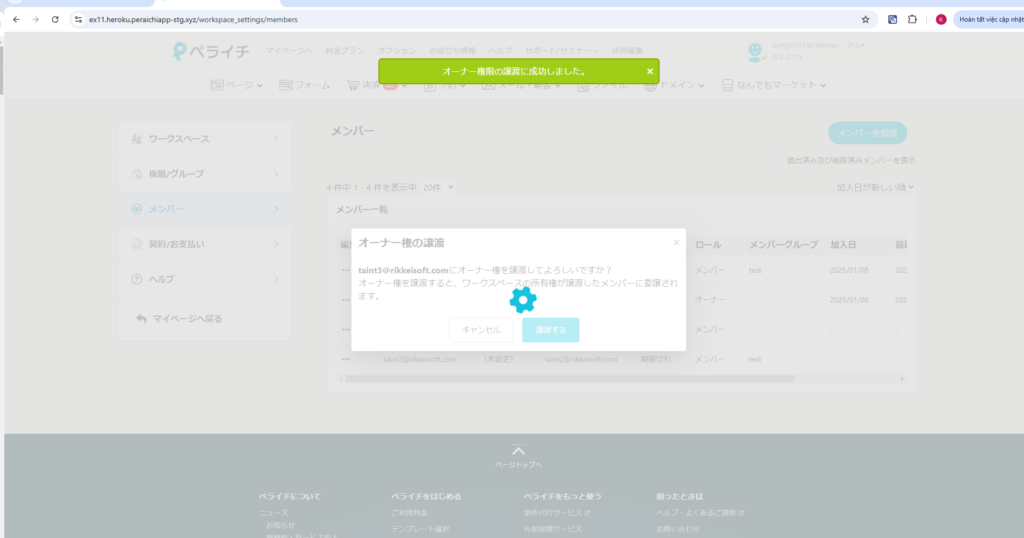Go back with the browser back arrow
The height and width of the screenshot is (538, 1024).
coord(15,19)
